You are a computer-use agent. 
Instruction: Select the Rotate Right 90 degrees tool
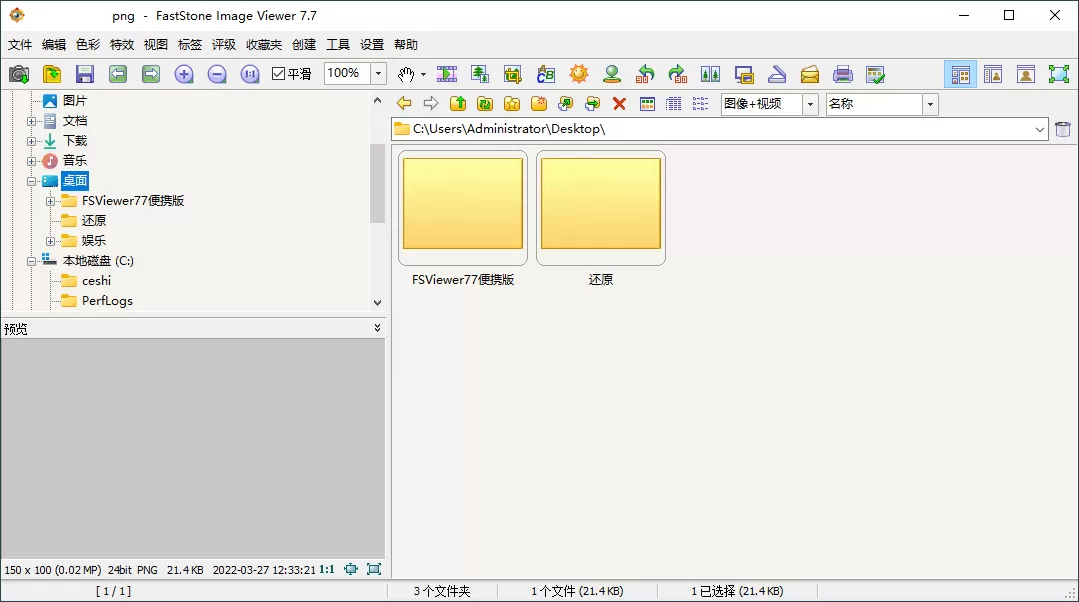(x=679, y=74)
